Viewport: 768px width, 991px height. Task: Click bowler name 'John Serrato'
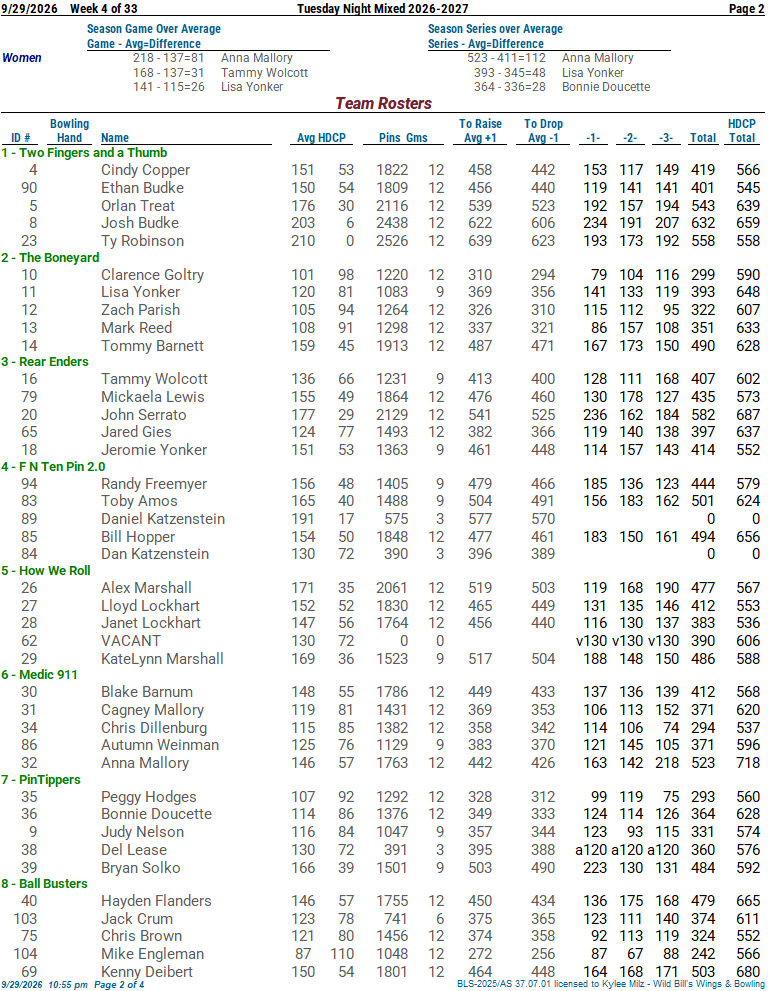tap(143, 415)
